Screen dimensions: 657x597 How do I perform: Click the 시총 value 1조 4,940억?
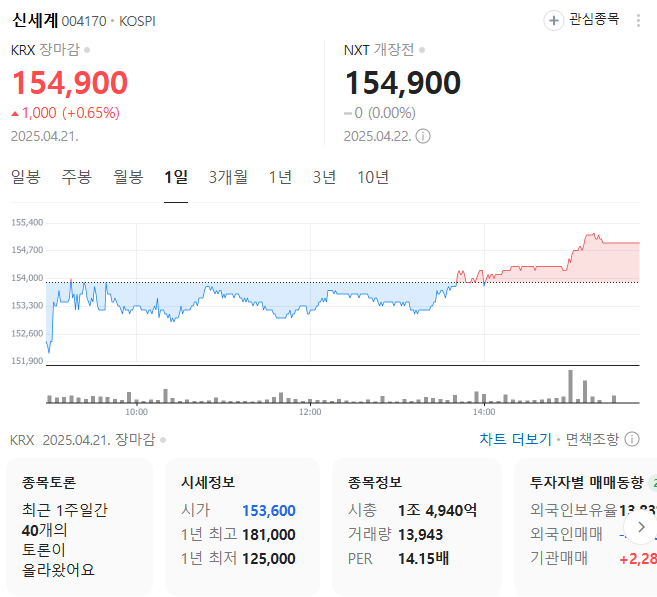click(437, 510)
